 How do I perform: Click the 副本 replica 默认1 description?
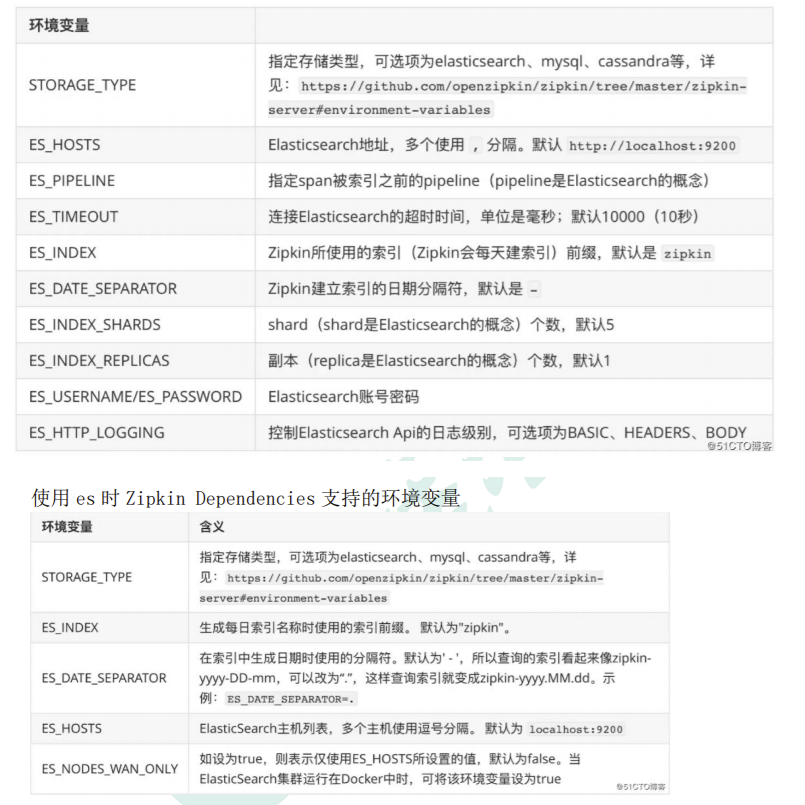(x=439, y=360)
